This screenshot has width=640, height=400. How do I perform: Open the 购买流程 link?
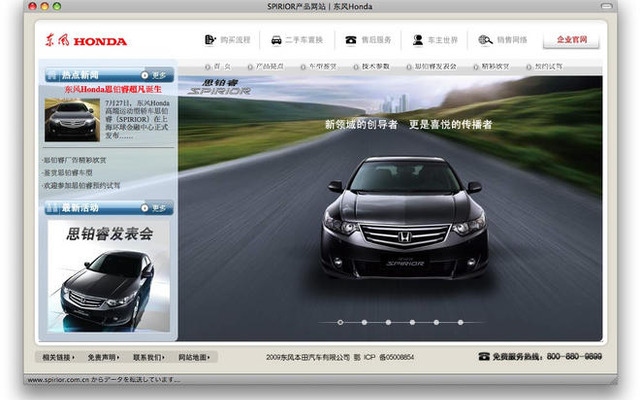coord(236,40)
